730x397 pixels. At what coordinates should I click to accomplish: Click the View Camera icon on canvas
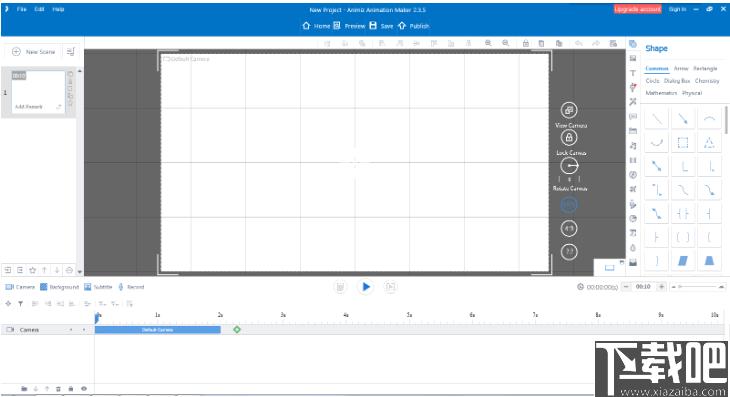pos(568,110)
